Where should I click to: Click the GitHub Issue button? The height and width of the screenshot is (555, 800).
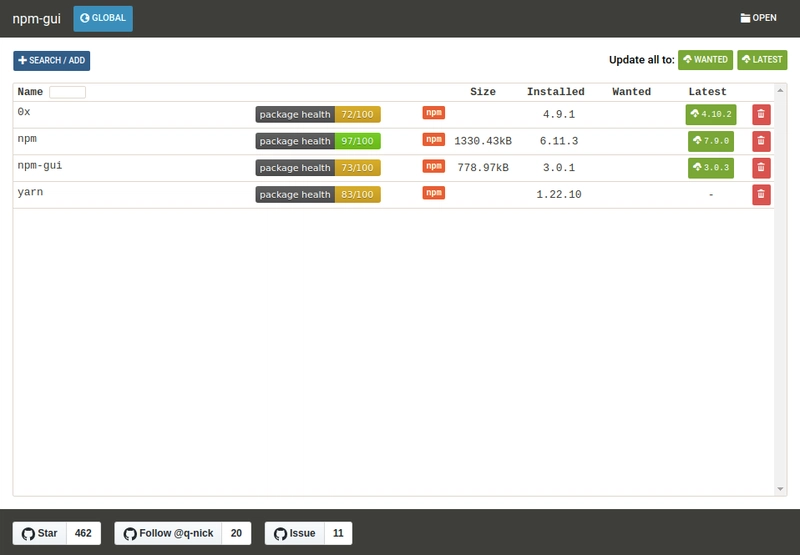[295, 533]
